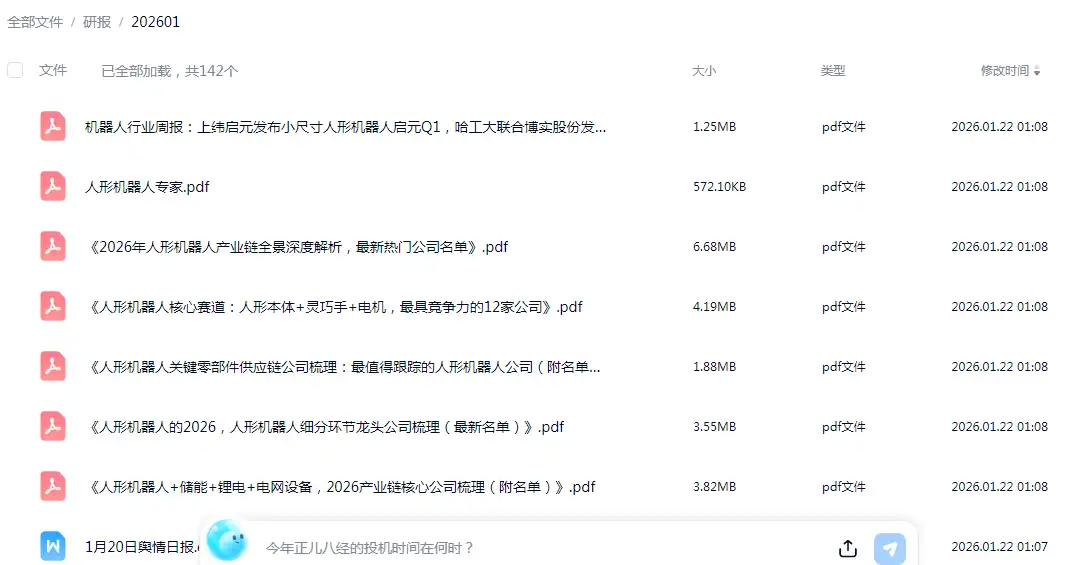The width and height of the screenshot is (1067, 565).
Task: Open 《人形机器人关键零部件供应链公司梳理》 file
Action: (343, 366)
